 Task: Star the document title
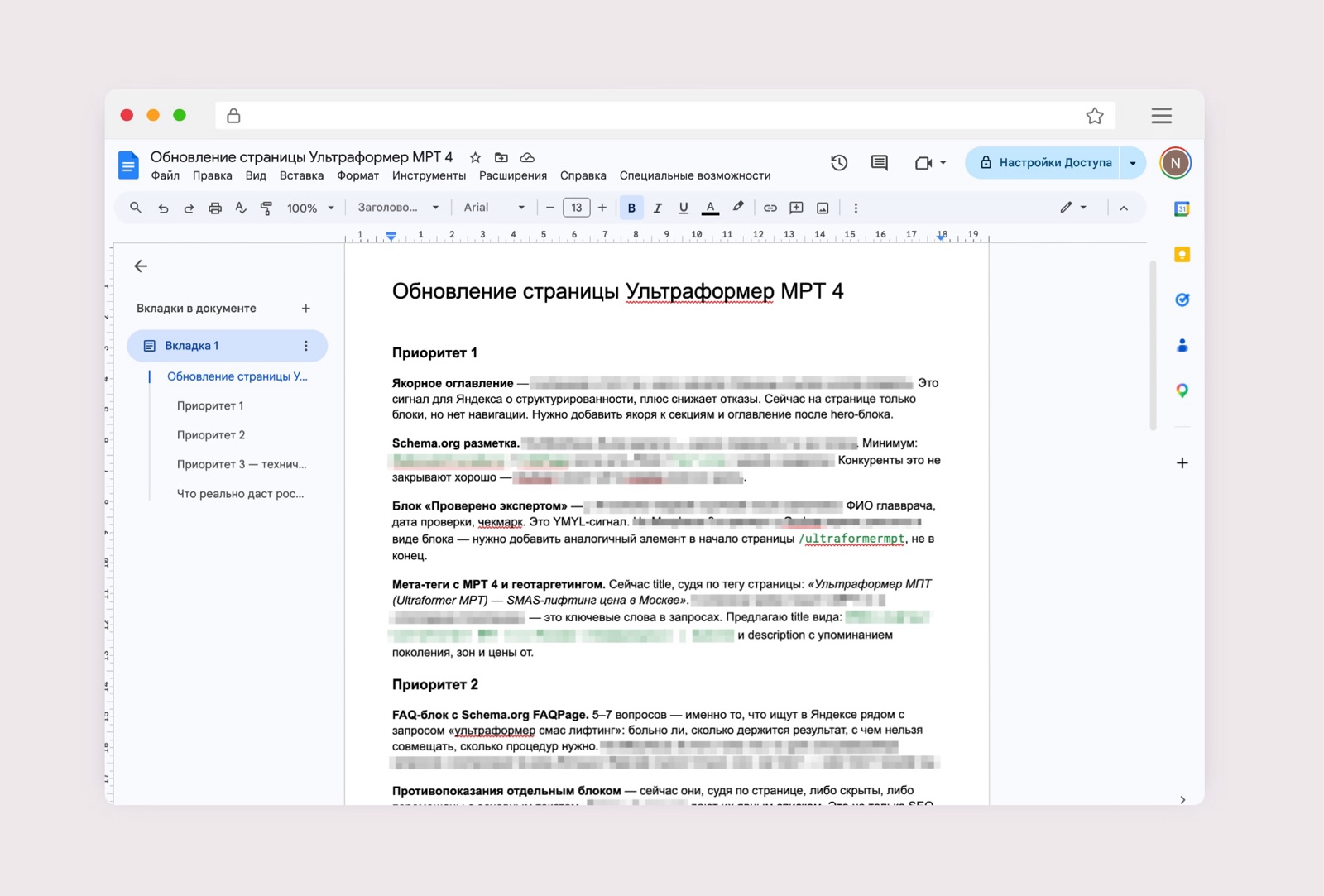pos(475,157)
